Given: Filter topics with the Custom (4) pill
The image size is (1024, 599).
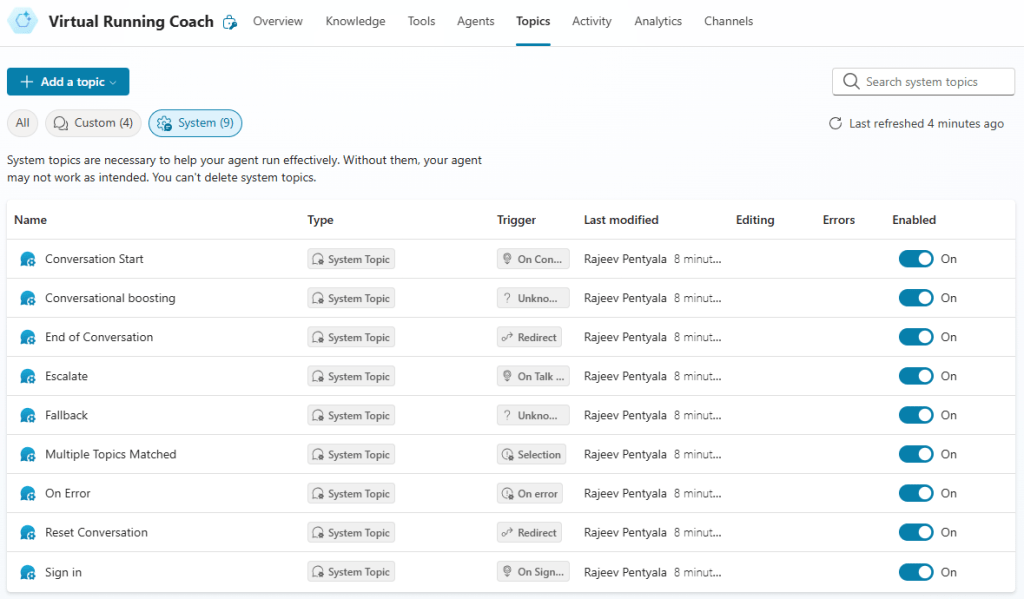Looking at the screenshot, I should click(x=93, y=123).
